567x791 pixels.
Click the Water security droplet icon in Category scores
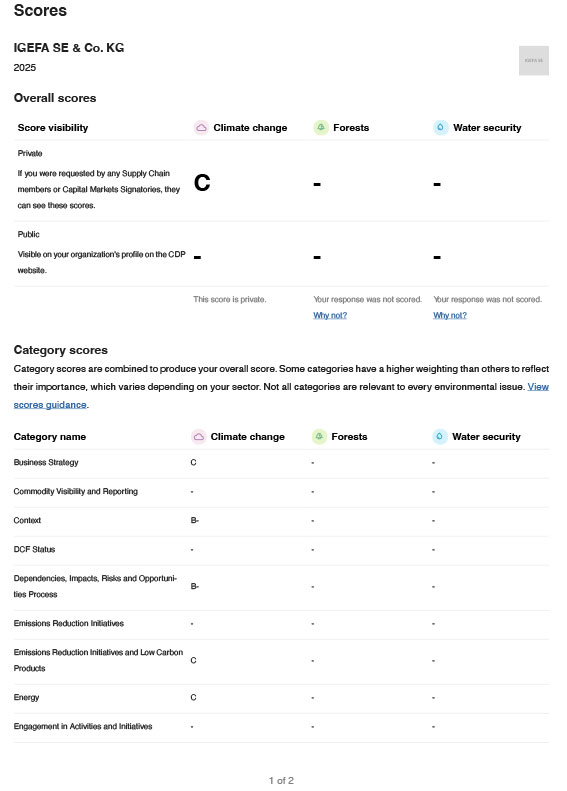(x=440, y=436)
